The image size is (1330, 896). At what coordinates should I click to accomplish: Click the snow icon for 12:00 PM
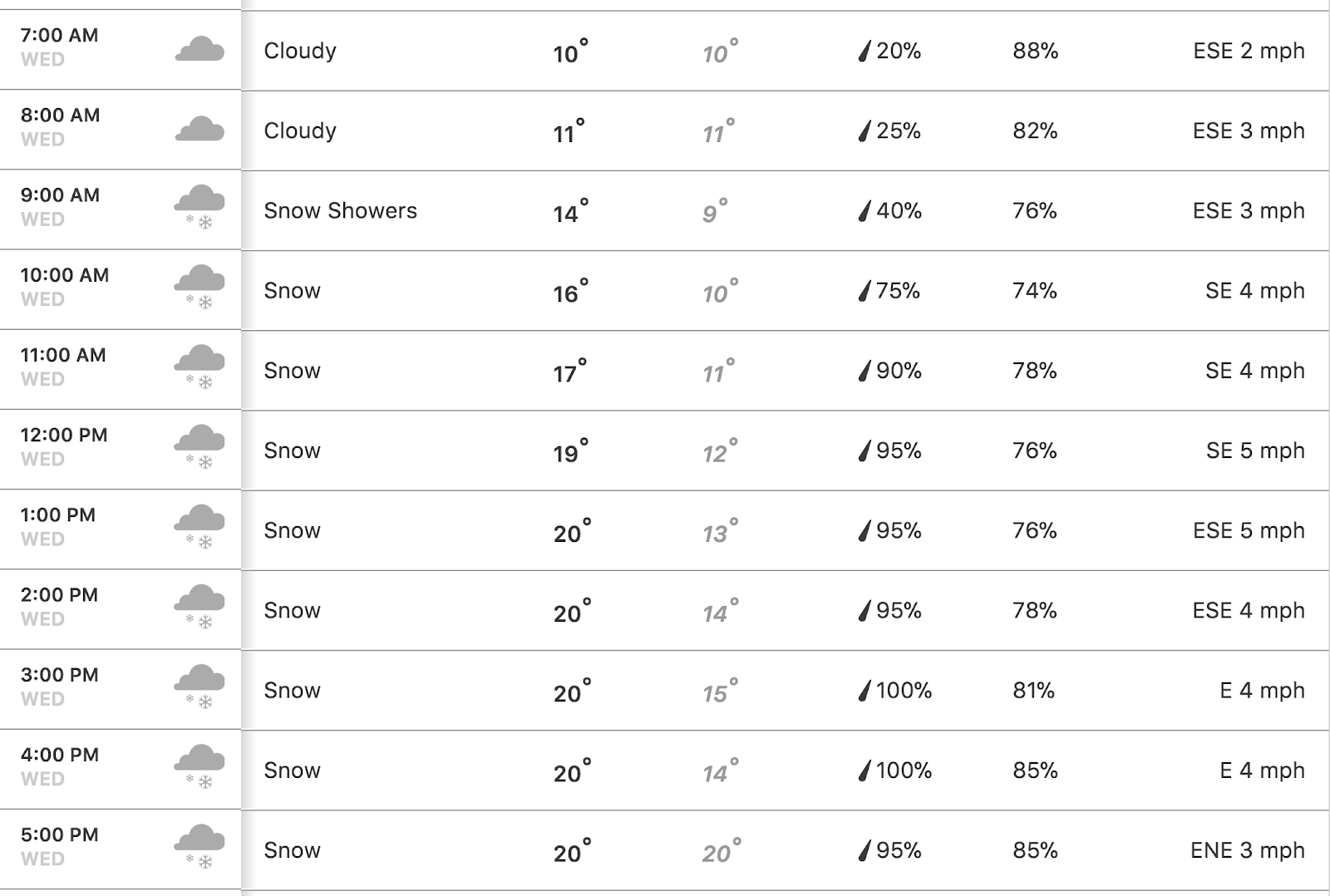[x=199, y=447]
